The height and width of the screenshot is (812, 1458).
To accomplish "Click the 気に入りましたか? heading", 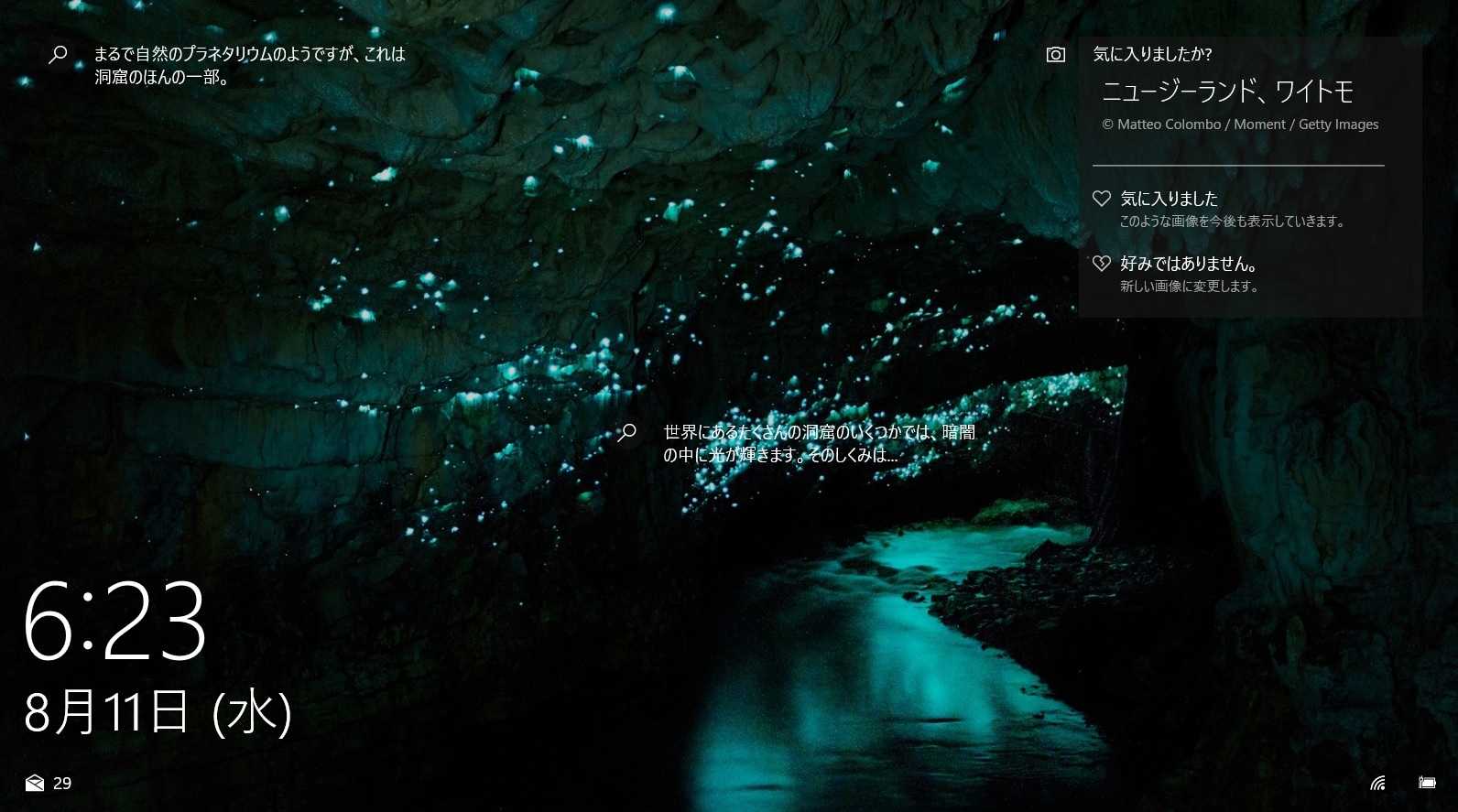I will pyautogui.click(x=1152, y=54).
